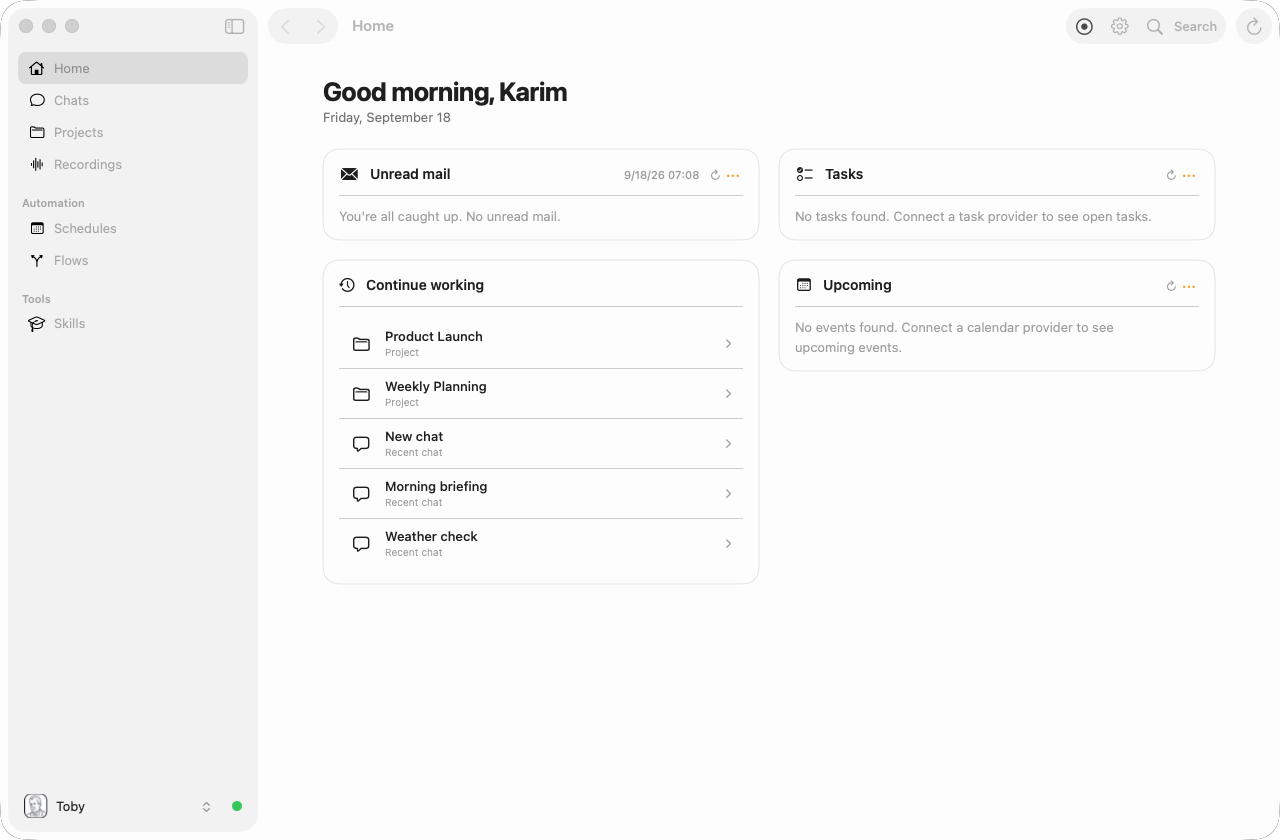Select Home in the sidebar
This screenshot has height=840, width=1280.
tap(133, 68)
